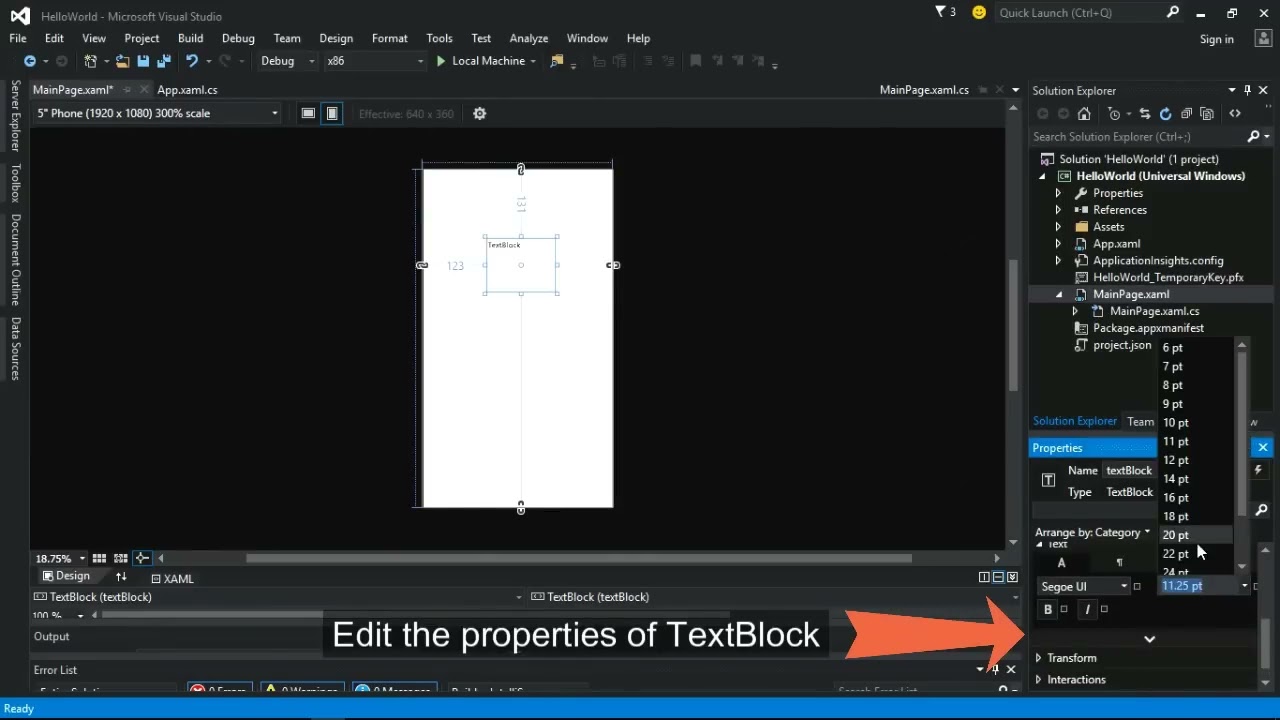
Task: Click the Save disk icon
Action: point(143,61)
